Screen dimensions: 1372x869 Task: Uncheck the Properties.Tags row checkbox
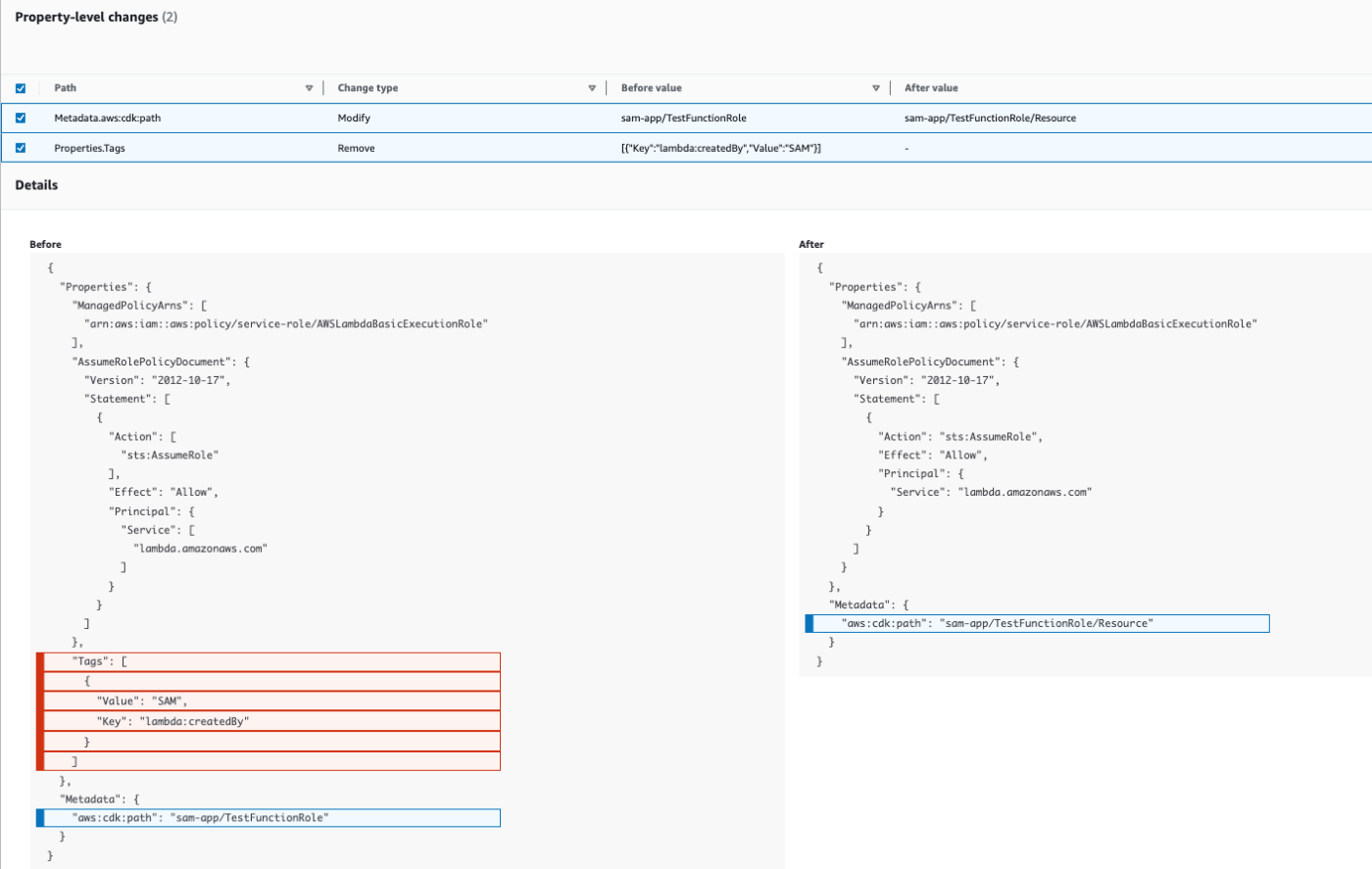[x=20, y=148]
